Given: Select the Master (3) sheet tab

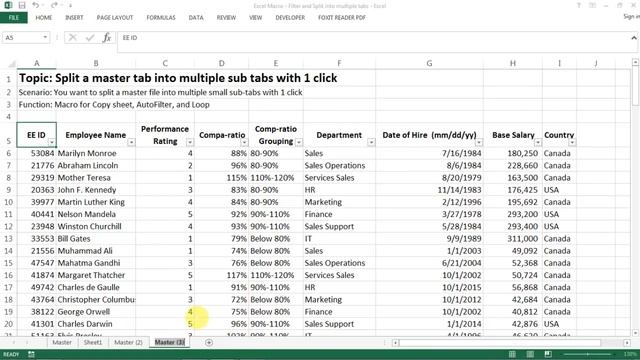Looking at the screenshot, I should pos(170,342).
